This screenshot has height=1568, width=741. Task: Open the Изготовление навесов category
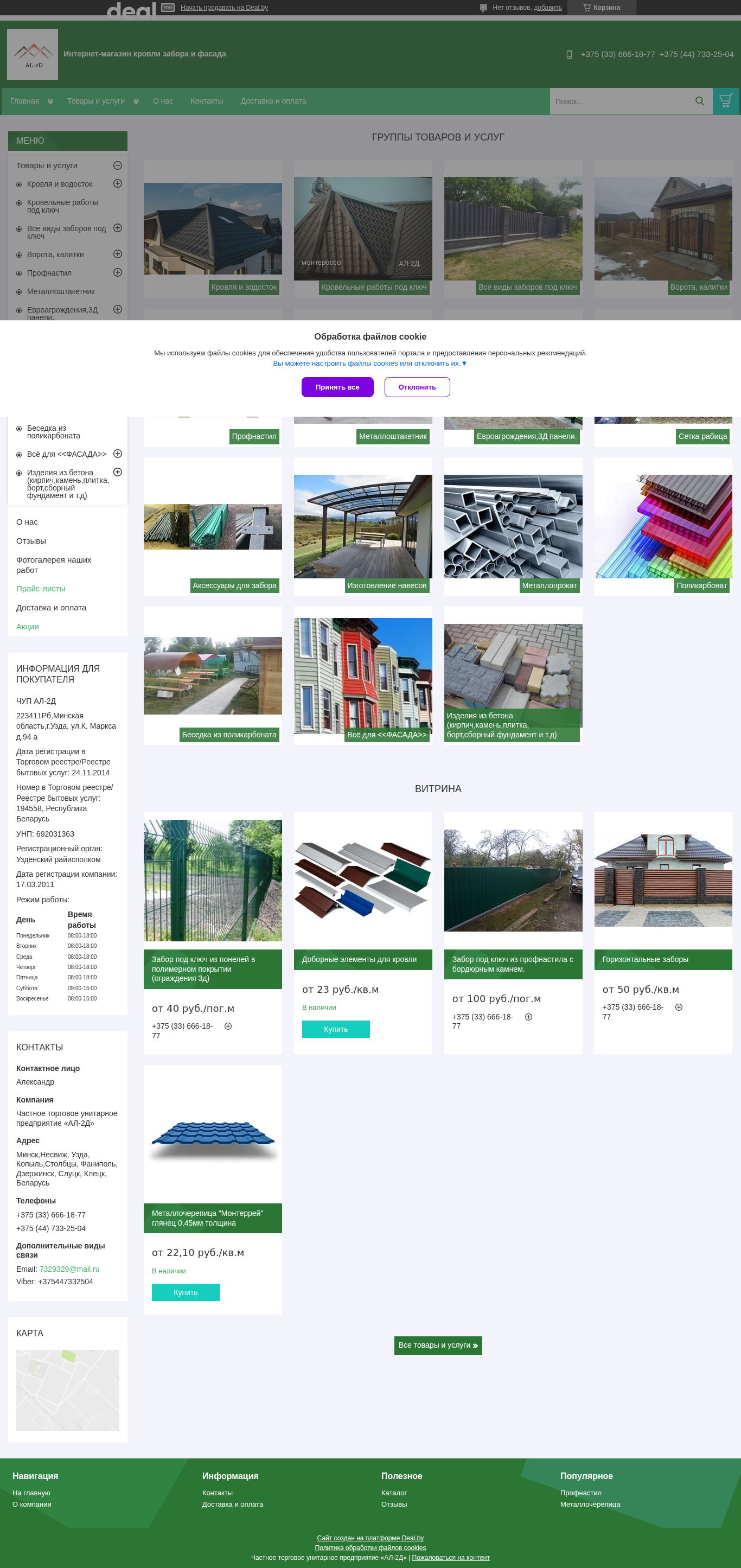pyautogui.click(x=363, y=526)
